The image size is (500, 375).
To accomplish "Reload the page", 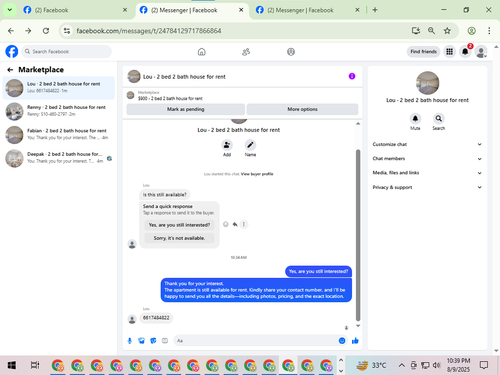I will point(46,31).
